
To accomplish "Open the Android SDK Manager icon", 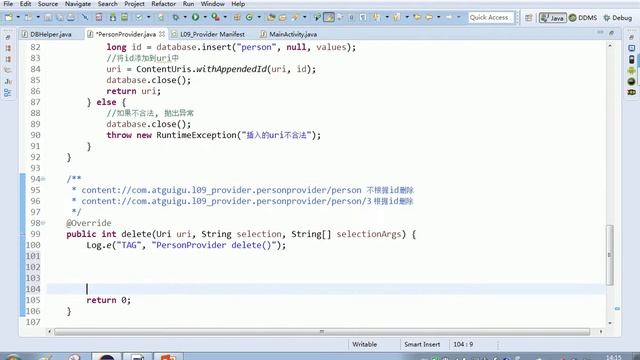I will pos(113,18).
